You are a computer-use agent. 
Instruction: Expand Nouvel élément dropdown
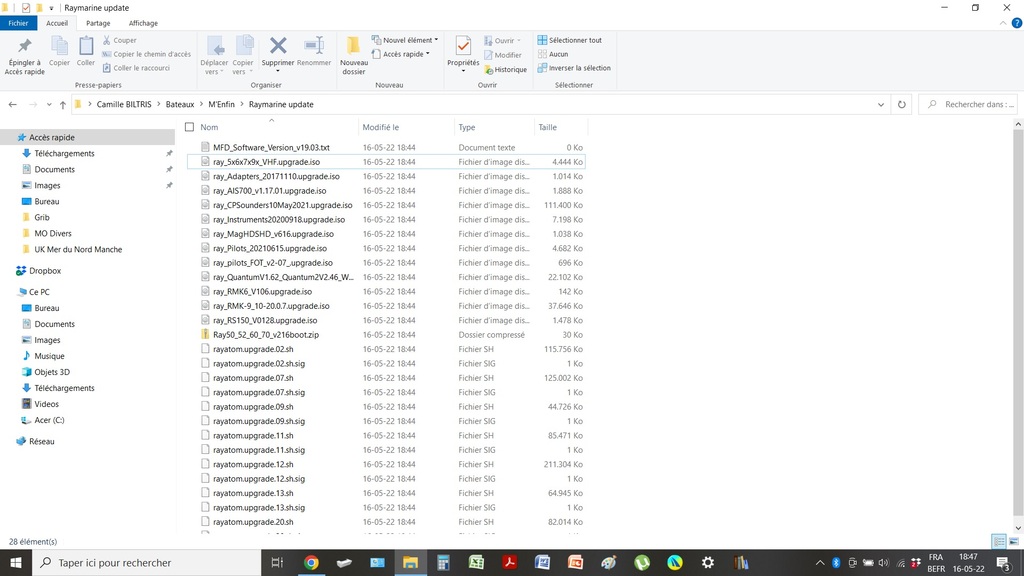click(405, 40)
